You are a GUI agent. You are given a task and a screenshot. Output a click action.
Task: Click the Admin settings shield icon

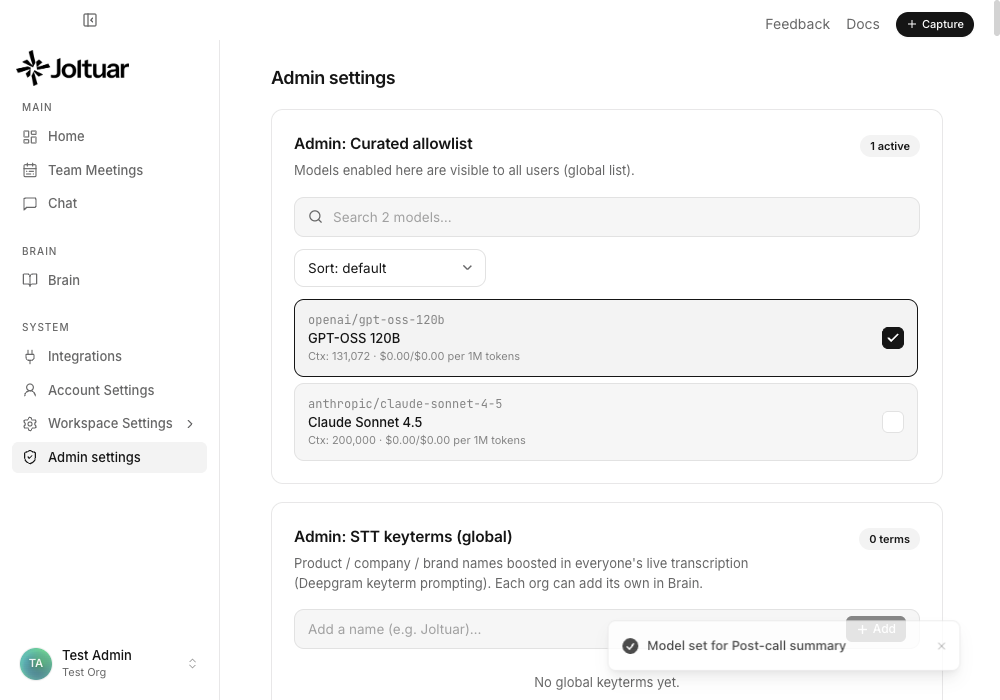click(30, 457)
